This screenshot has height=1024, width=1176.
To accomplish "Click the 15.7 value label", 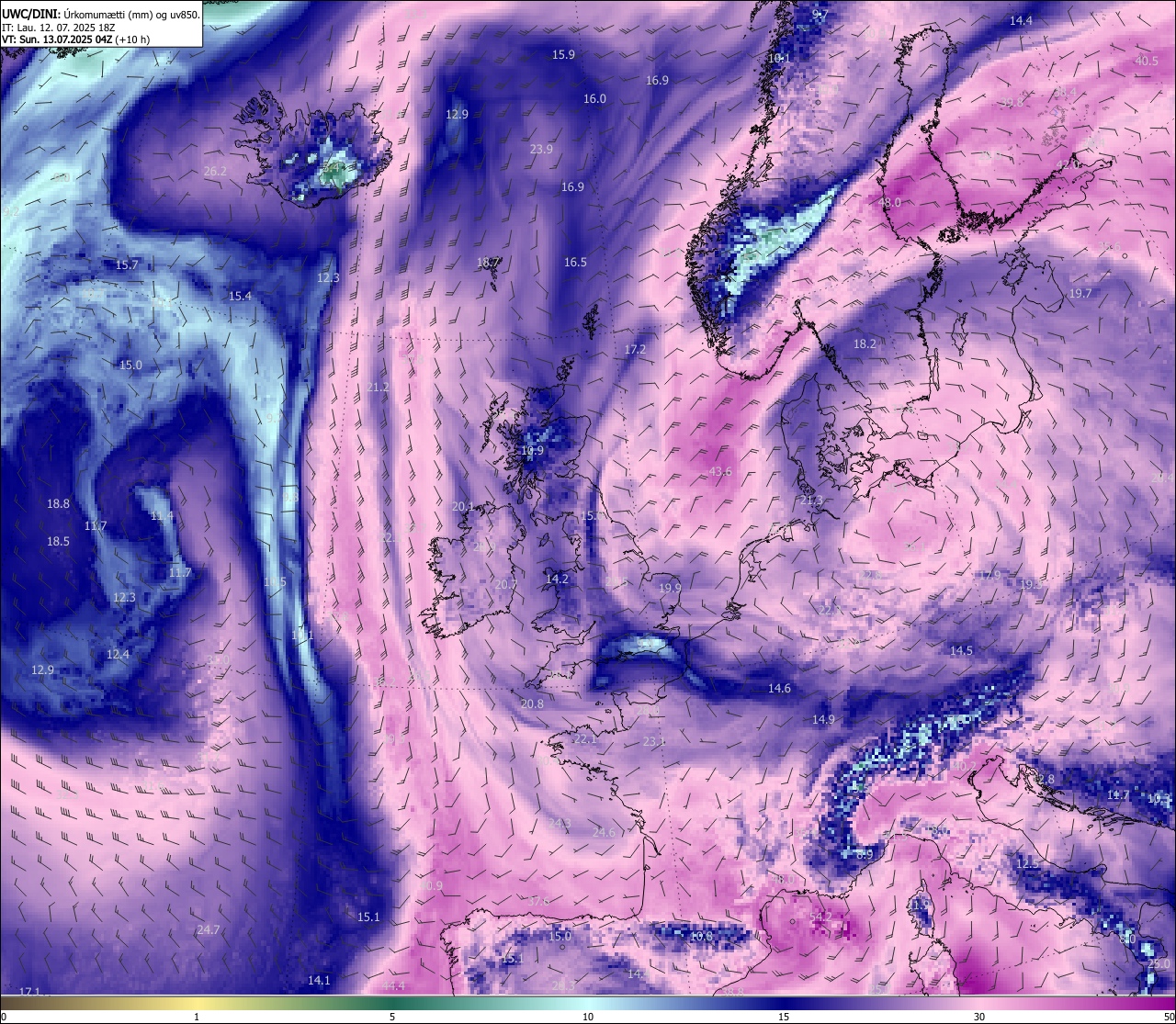I will (x=127, y=264).
